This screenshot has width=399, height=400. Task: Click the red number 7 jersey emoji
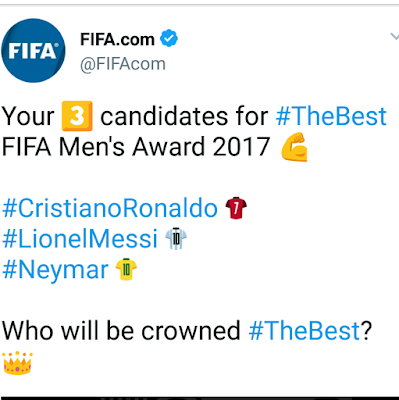point(236,208)
